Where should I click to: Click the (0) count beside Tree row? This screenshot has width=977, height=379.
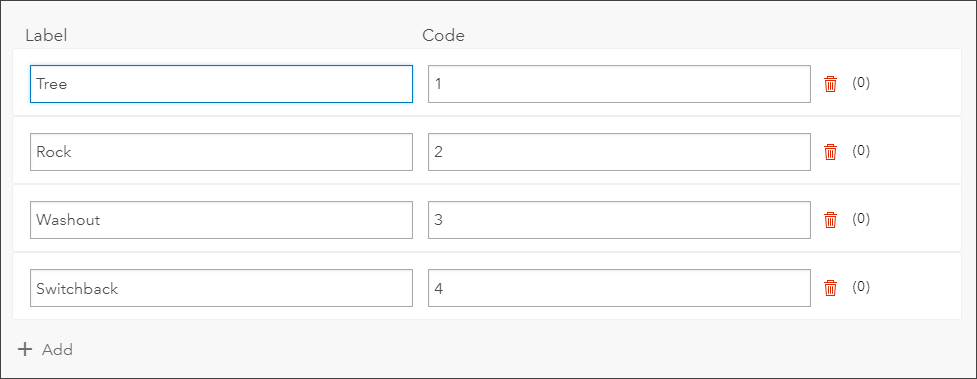tap(861, 83)
